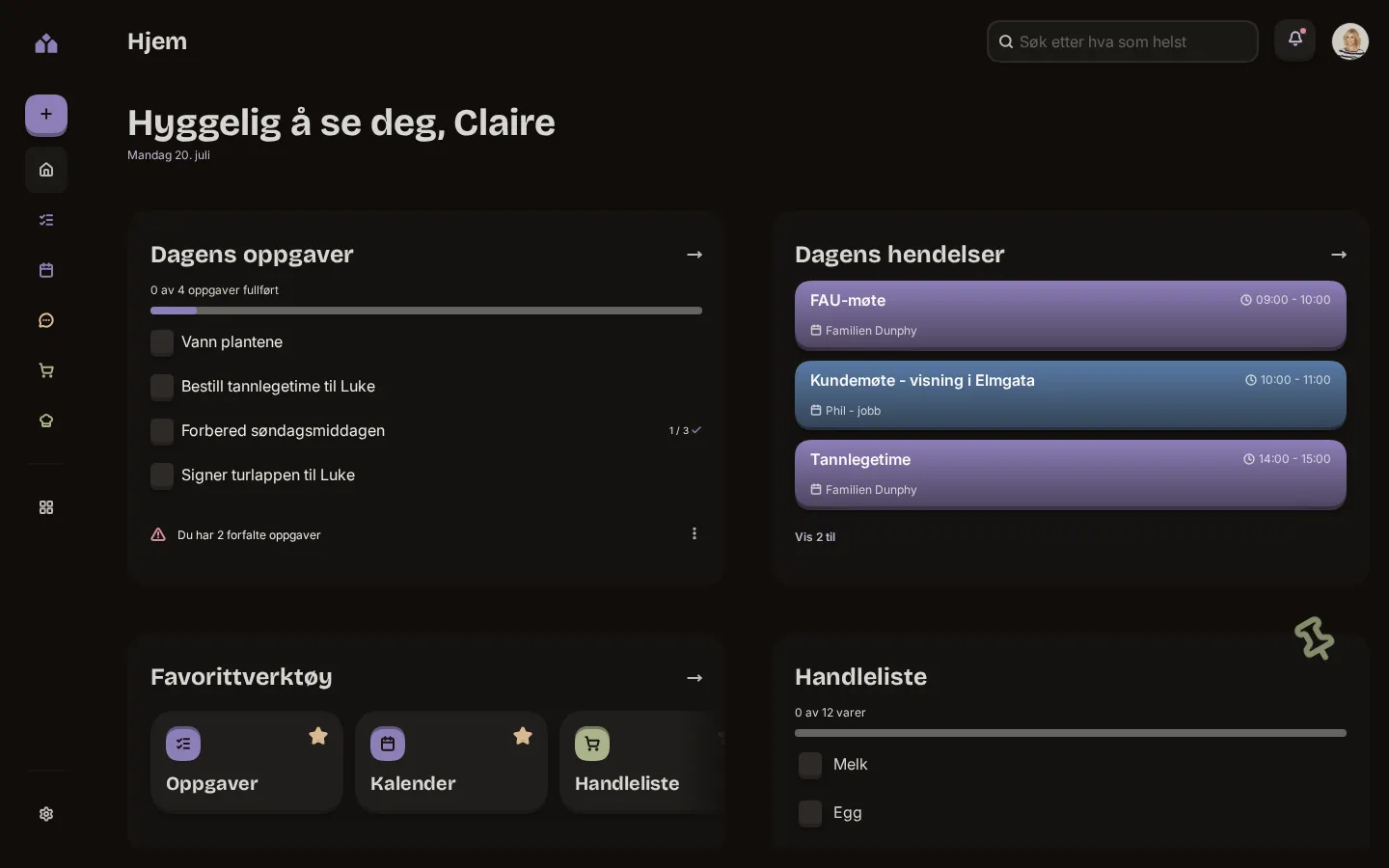Focus the Søk etter hva som helst field

(1123, 41)
